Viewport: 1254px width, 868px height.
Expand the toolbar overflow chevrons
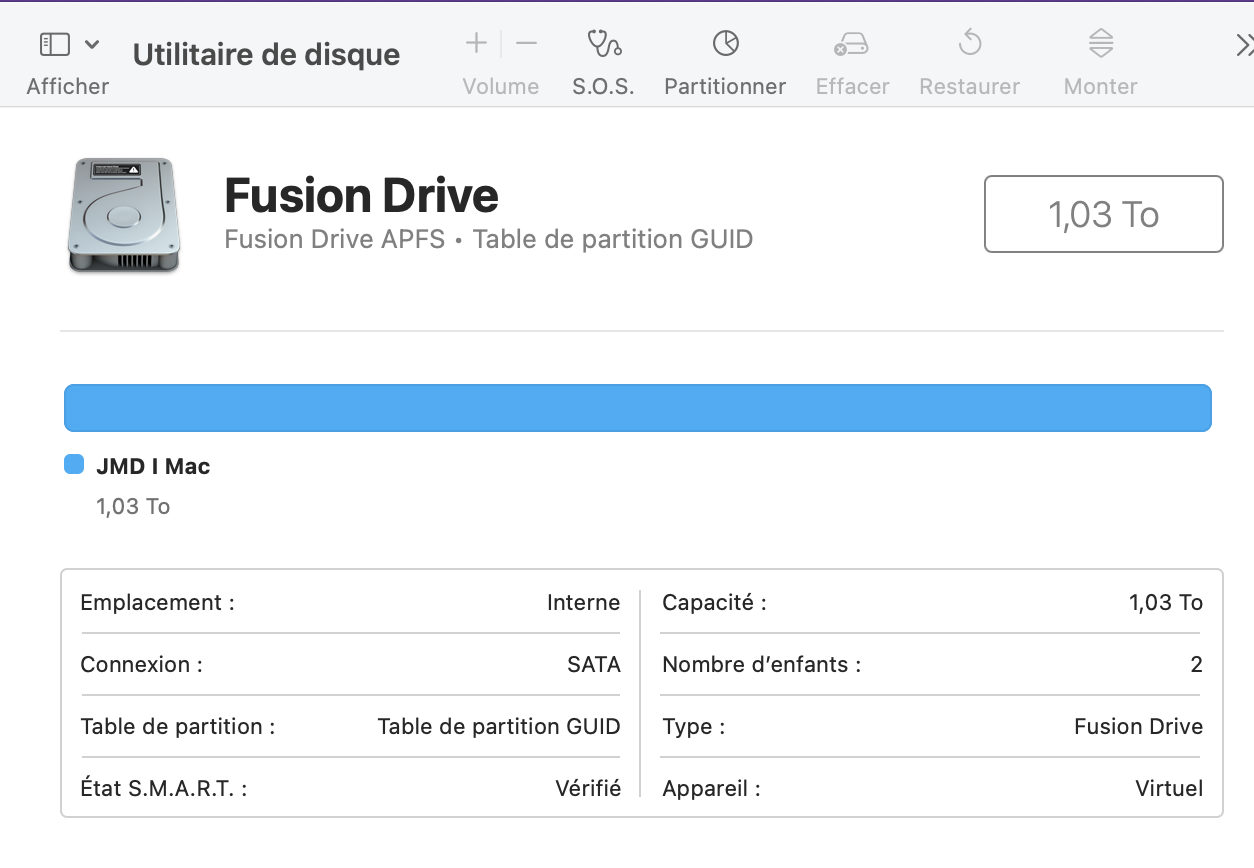pyautogui.click(x=1243, y=44)
